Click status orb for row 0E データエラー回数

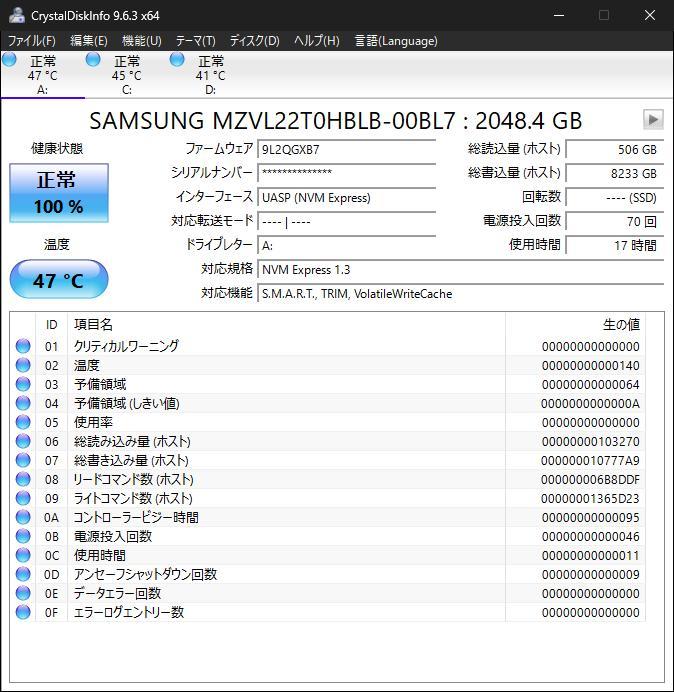tap(23, 593)
